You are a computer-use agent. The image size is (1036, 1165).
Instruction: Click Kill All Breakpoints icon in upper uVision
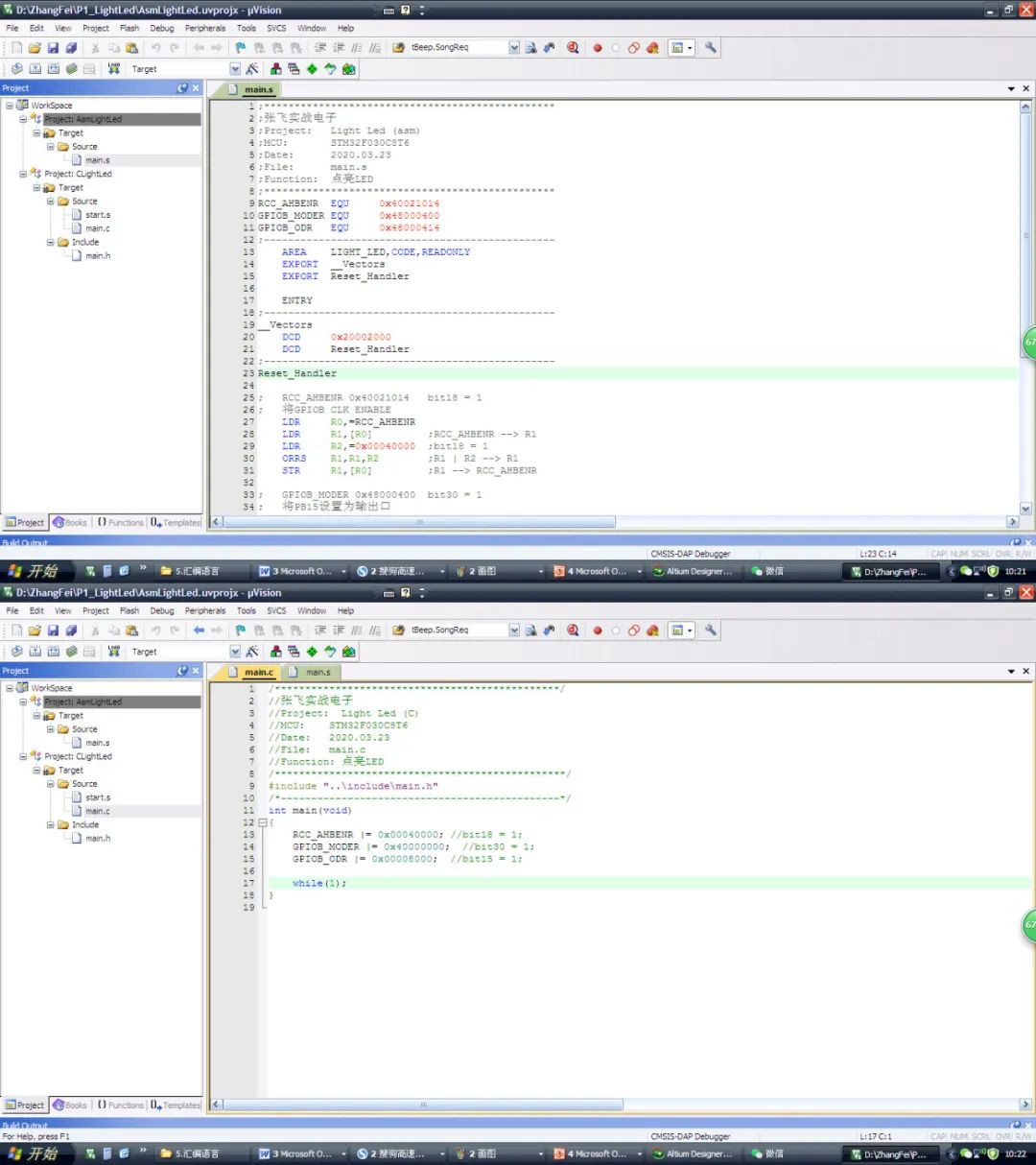(x=652, y=48)
